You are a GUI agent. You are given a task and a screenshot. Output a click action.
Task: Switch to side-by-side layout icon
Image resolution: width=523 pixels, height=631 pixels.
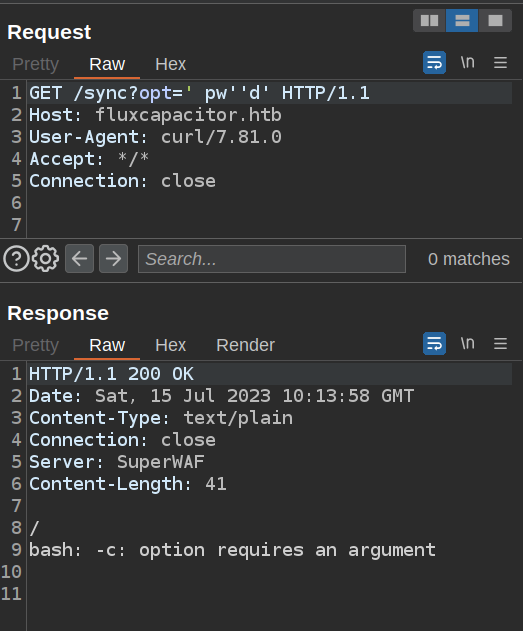[x=429, y=21]
